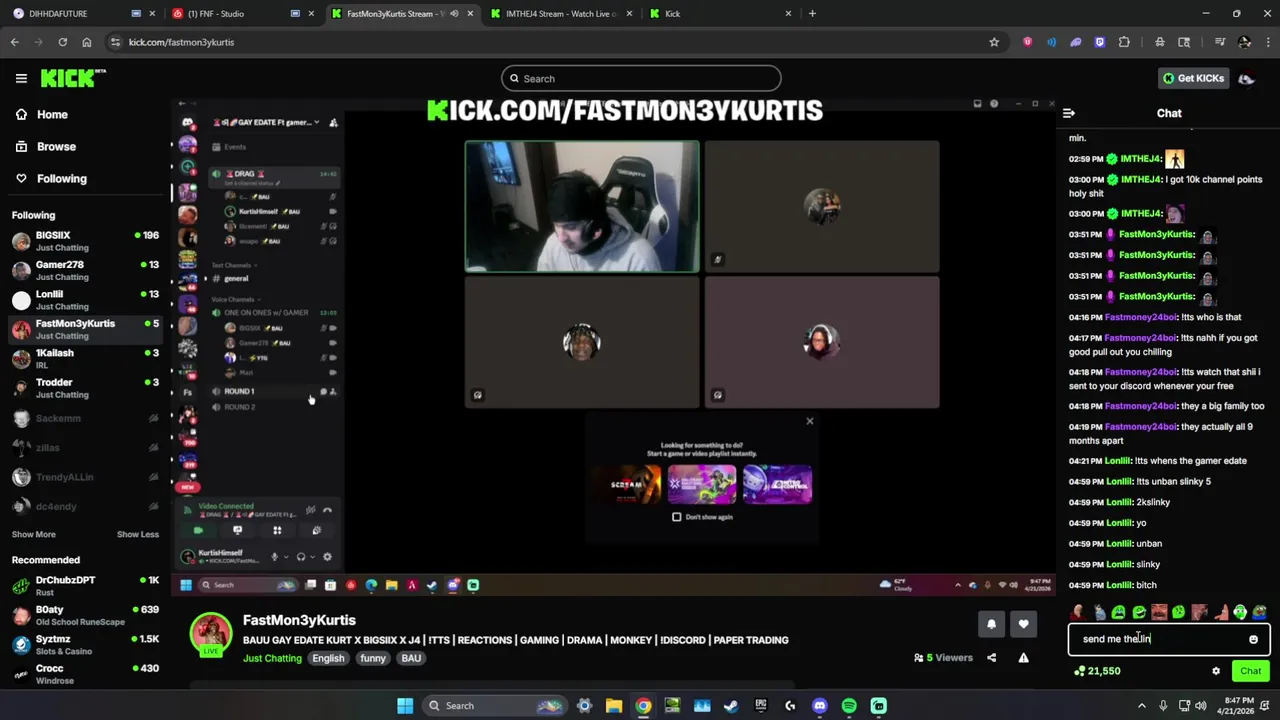Click the browser back arrow
This screenshot has width=1280, height=720.
tap(14, 42)
